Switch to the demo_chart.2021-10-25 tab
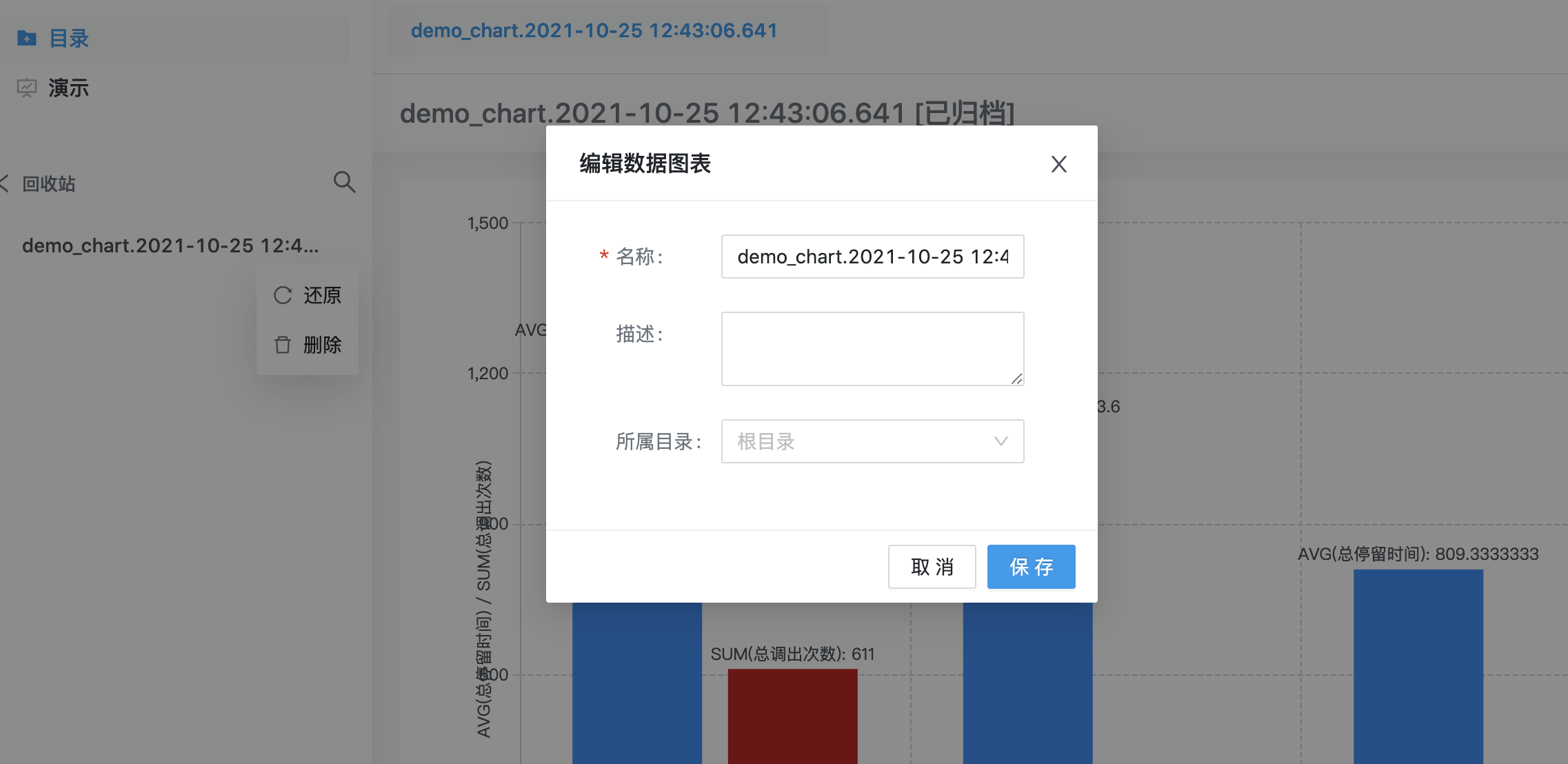1568x764 pixels. coord(594,30)
